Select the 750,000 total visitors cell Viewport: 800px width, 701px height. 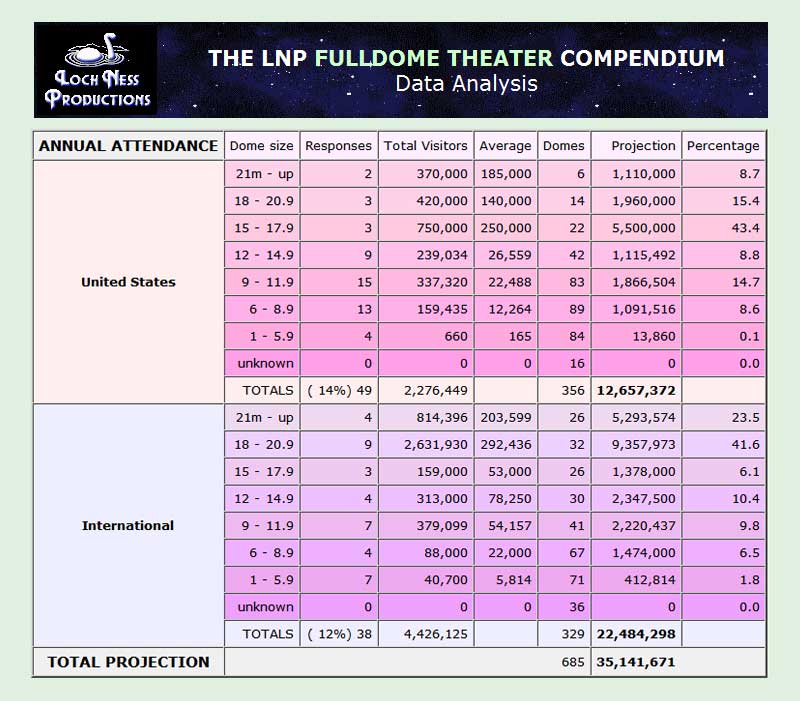pyautogui.click(x=426, y=228)
